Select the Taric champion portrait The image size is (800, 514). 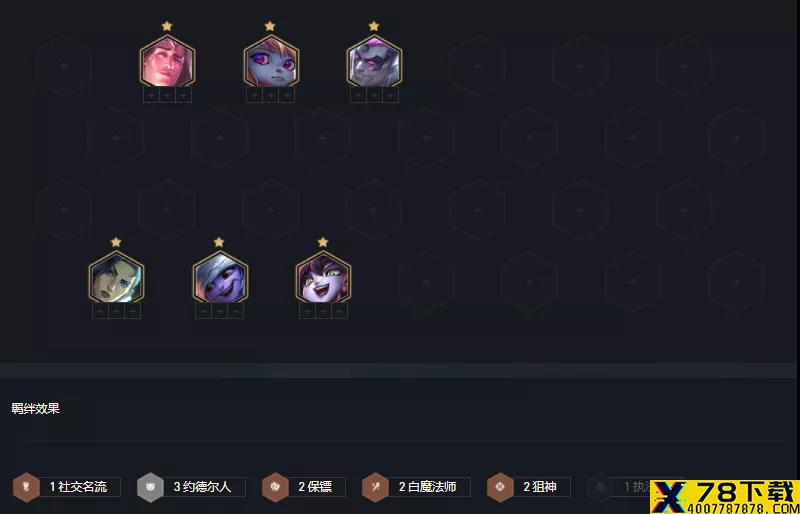click(x=167, y=61)
